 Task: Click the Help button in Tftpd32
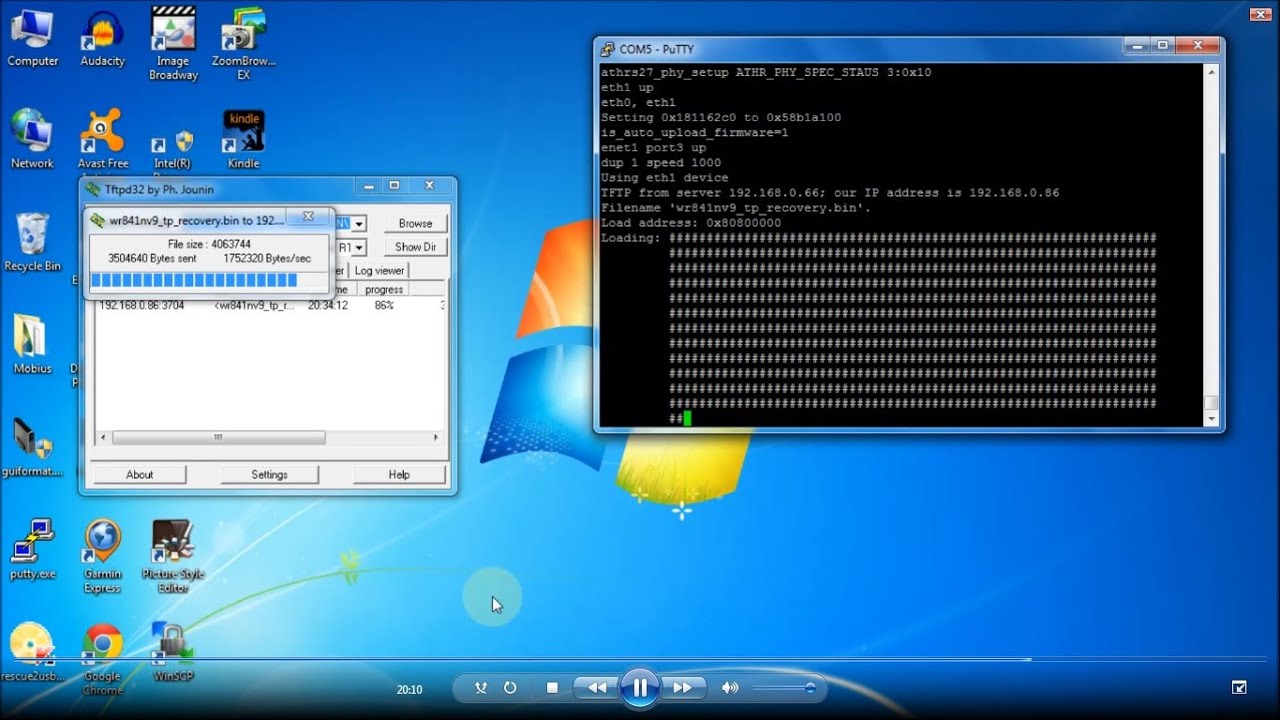pyautogui.click(x=399, y=475)
